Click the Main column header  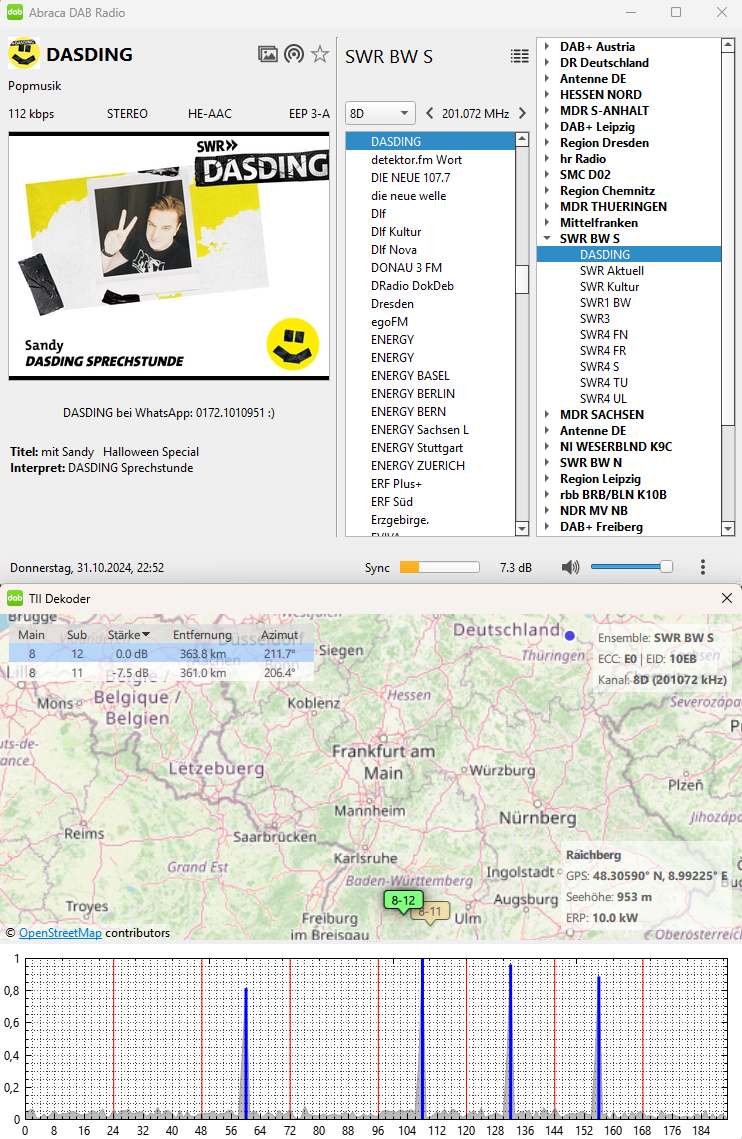point(31,635)
